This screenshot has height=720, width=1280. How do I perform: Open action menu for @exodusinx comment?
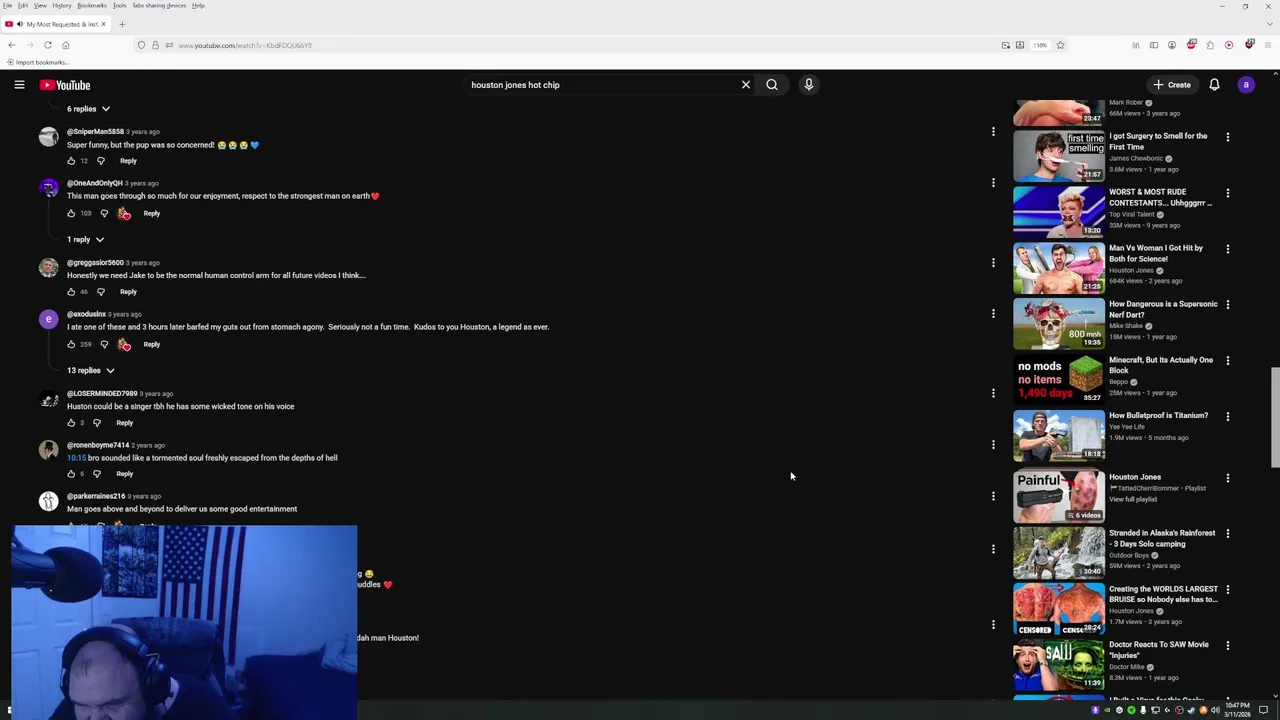pyautogui.click(x=993, y=314)
